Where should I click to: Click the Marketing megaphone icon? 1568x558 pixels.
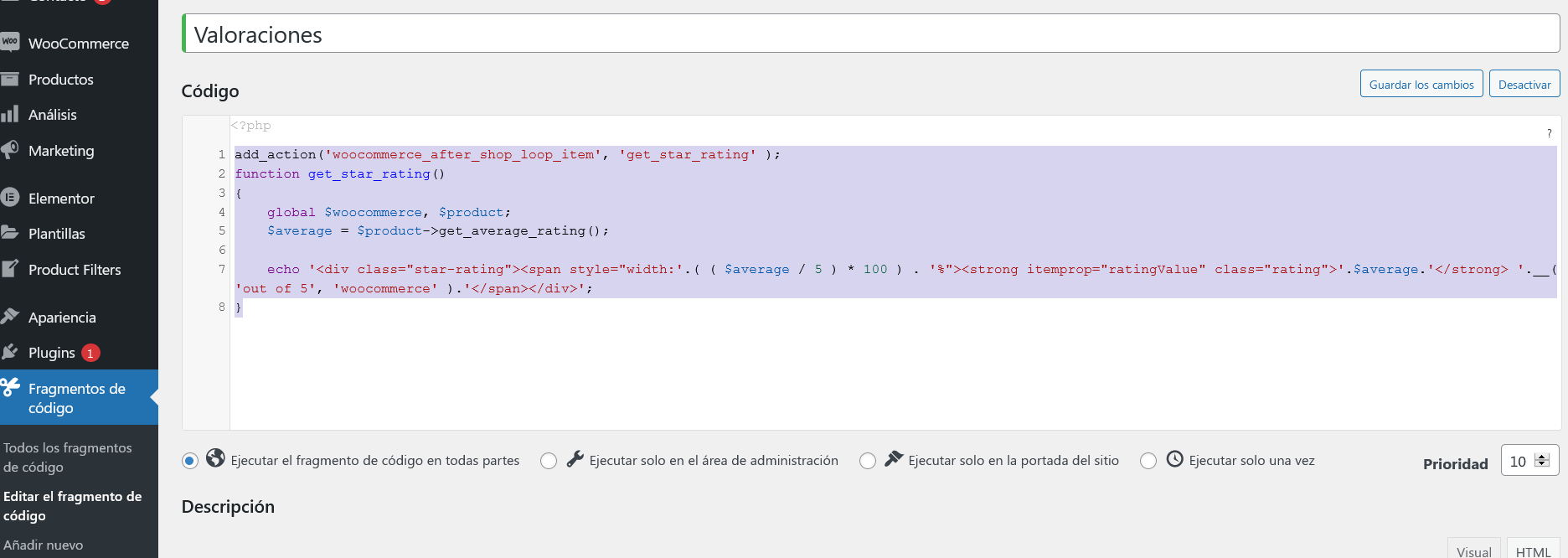click(x=9, y=150)
